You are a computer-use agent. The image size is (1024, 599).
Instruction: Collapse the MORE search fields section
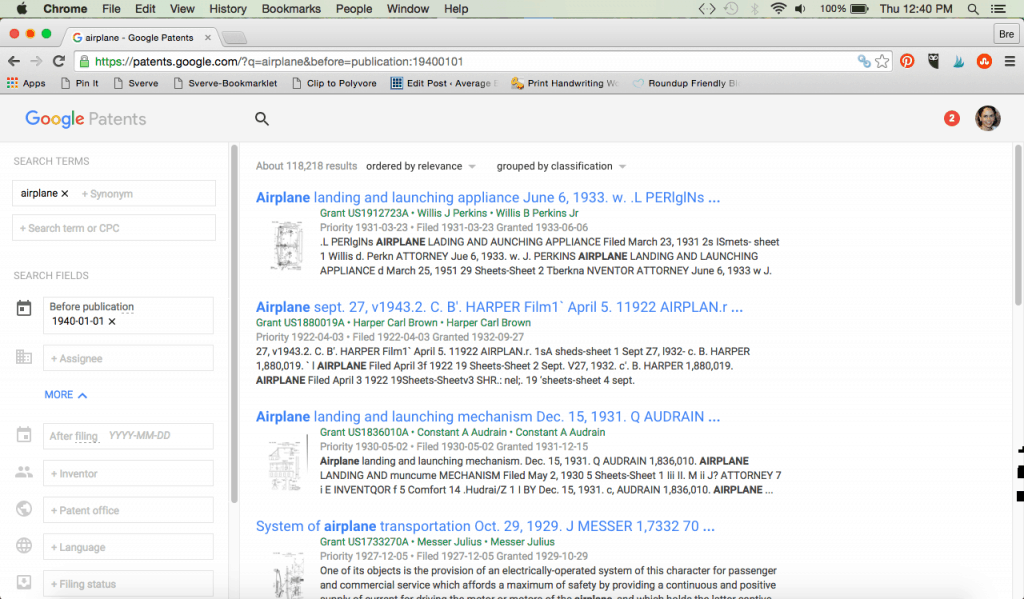[x=65, y=395]
